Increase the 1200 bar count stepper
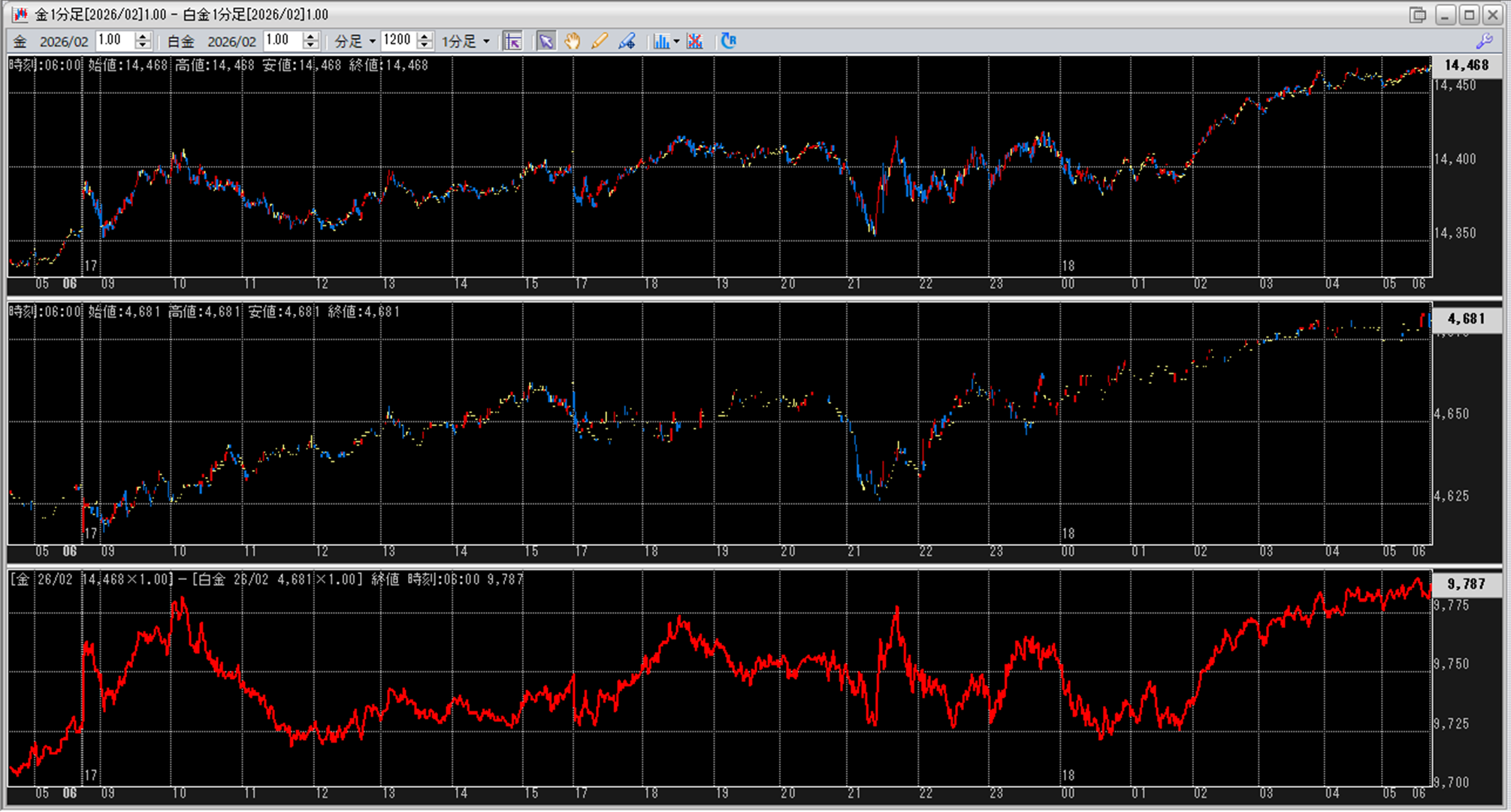The image size is (1511, 812). point(425,37)
